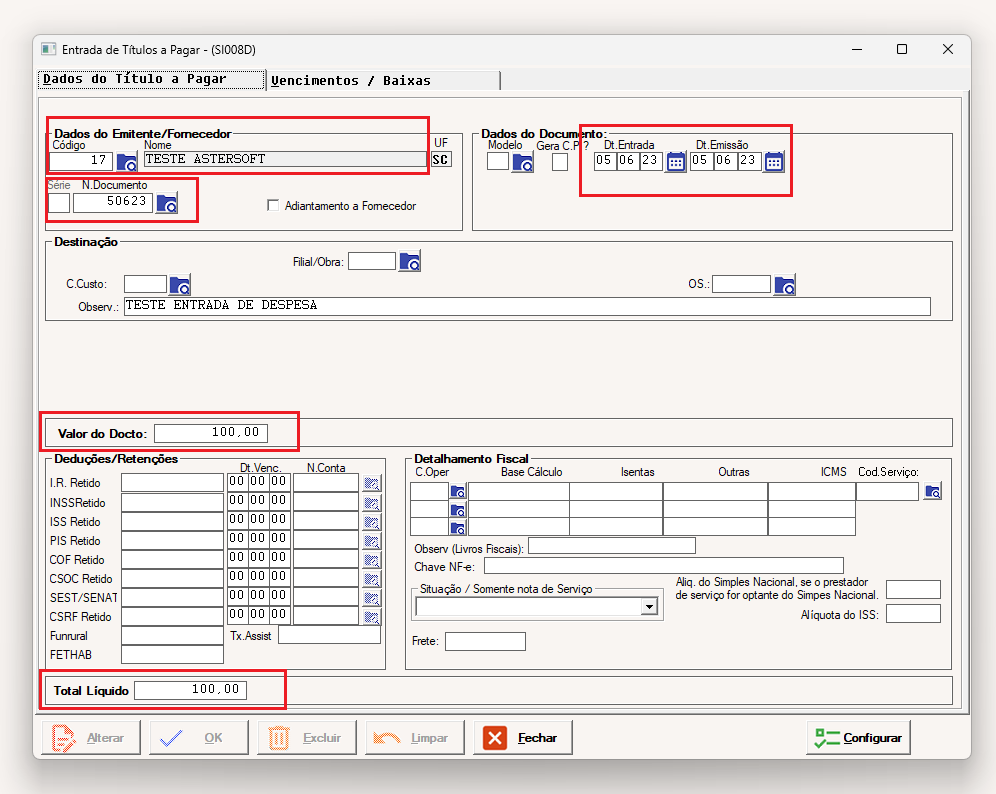Click the OS input field
996x794 pixels.
click(741, 284)
